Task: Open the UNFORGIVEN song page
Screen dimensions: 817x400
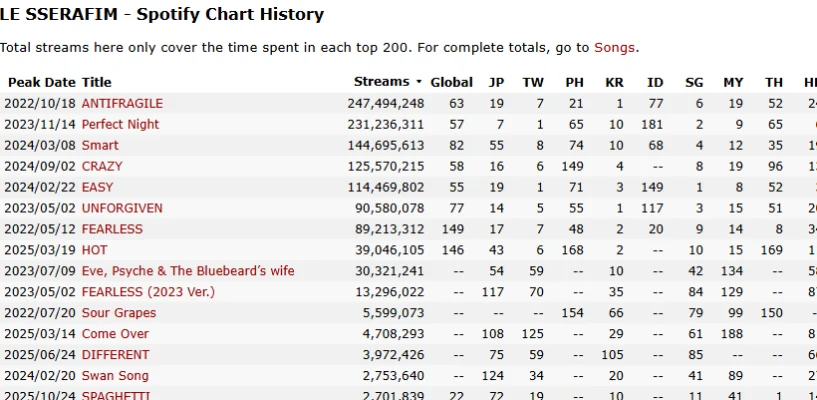Action: click(x=122, y=208)
